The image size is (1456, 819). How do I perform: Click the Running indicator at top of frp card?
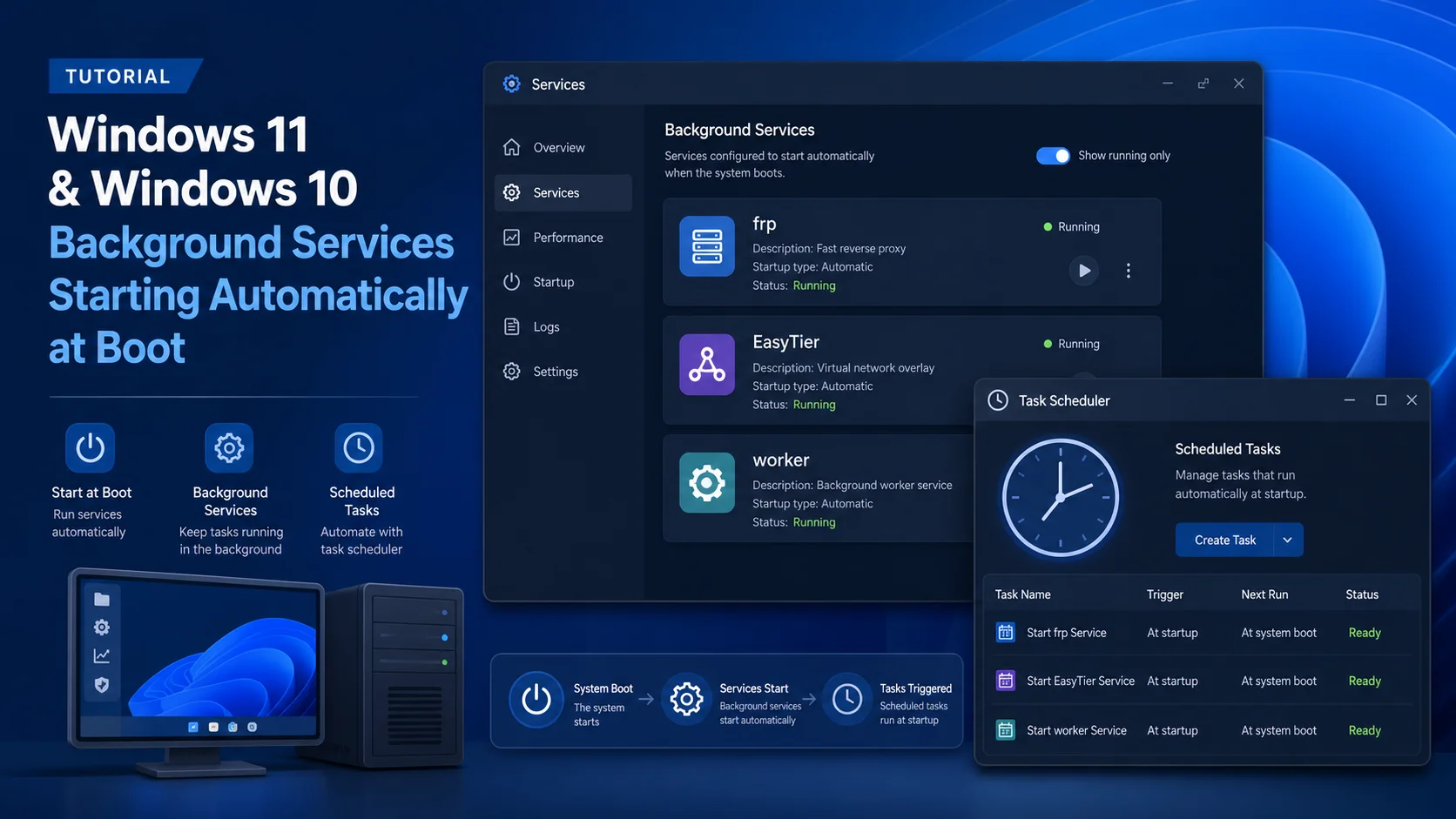pos(1072,226)
